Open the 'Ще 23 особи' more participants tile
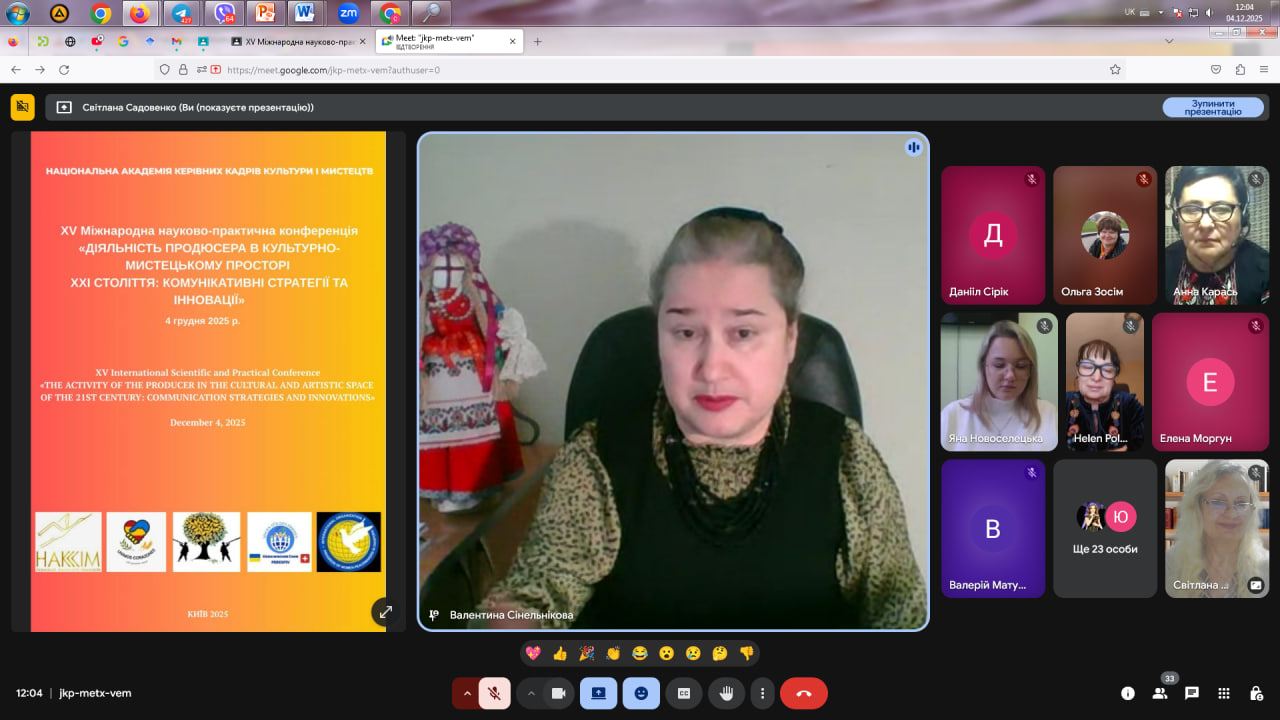 [1105, 528]
